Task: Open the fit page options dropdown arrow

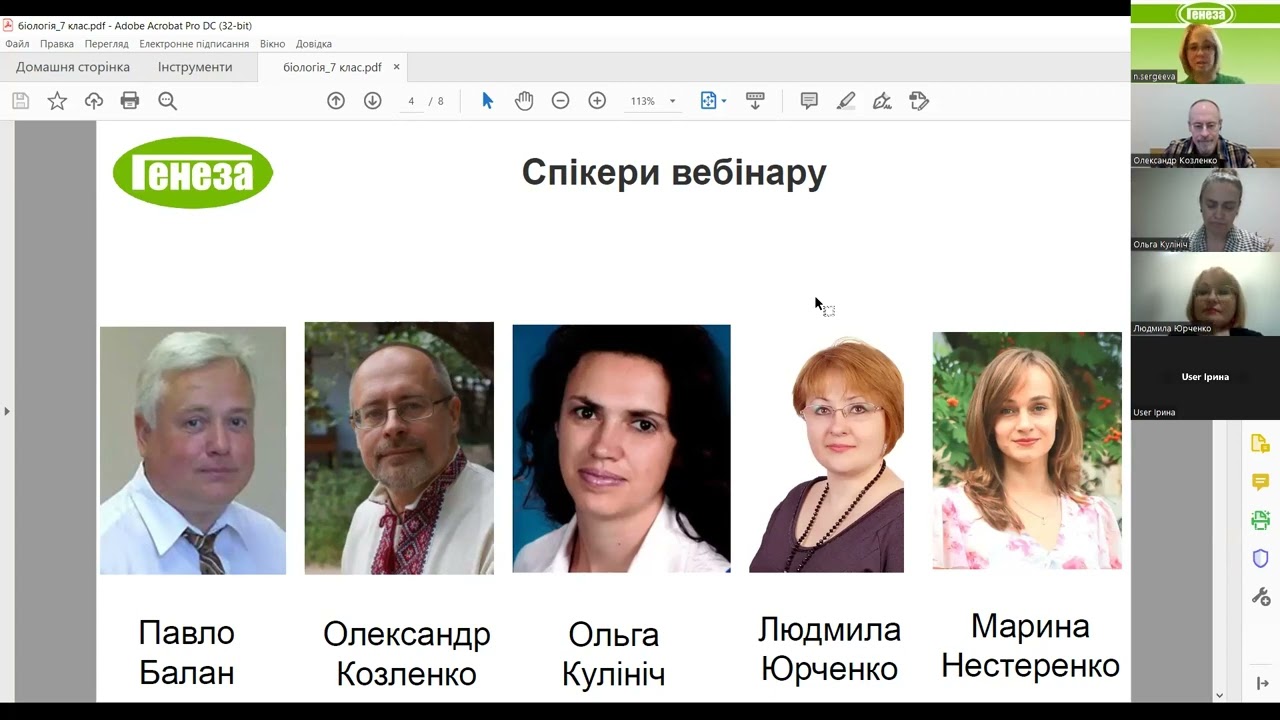Action: (x=724, y=101)
